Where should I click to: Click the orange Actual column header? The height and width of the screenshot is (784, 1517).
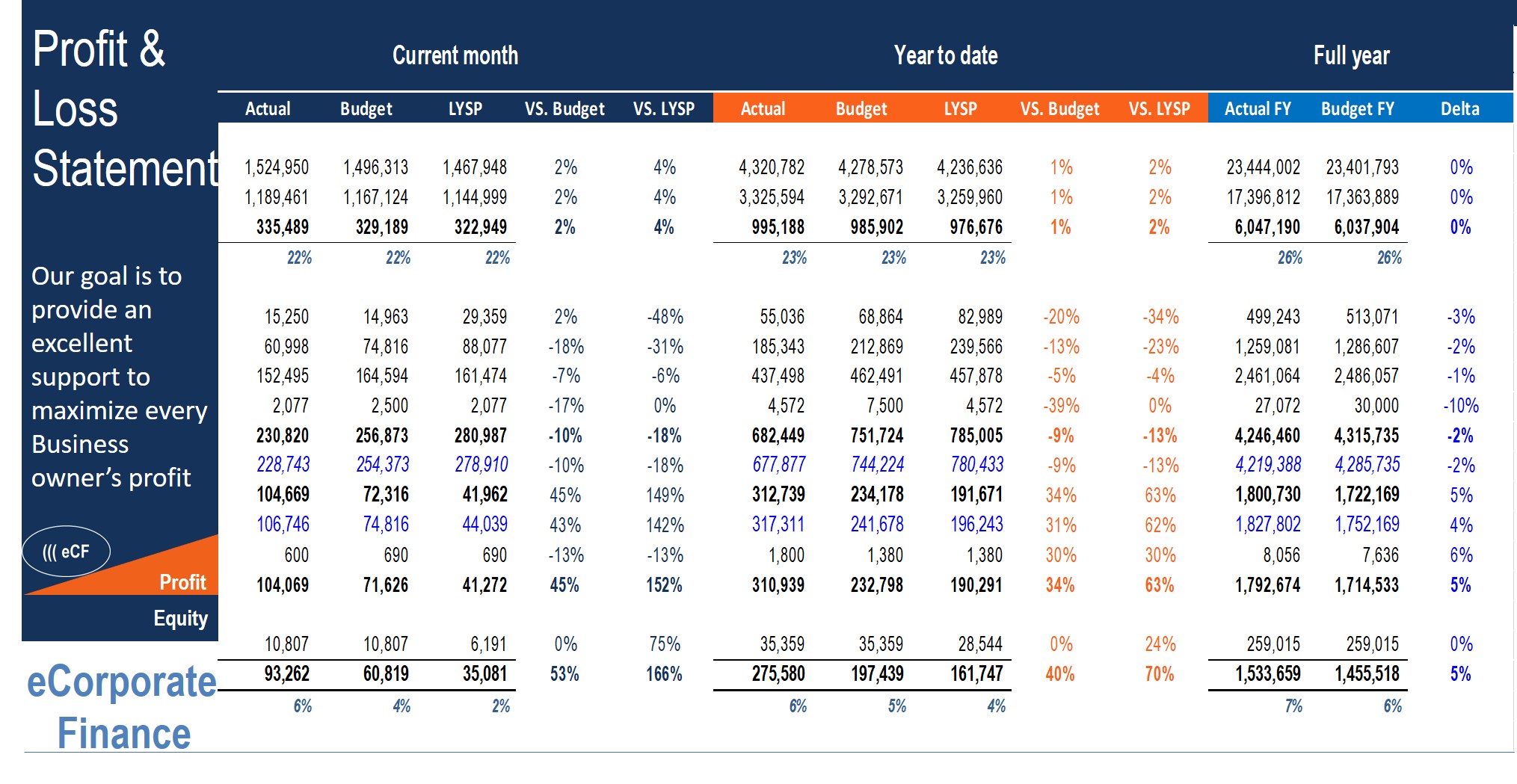pos(763,109)
